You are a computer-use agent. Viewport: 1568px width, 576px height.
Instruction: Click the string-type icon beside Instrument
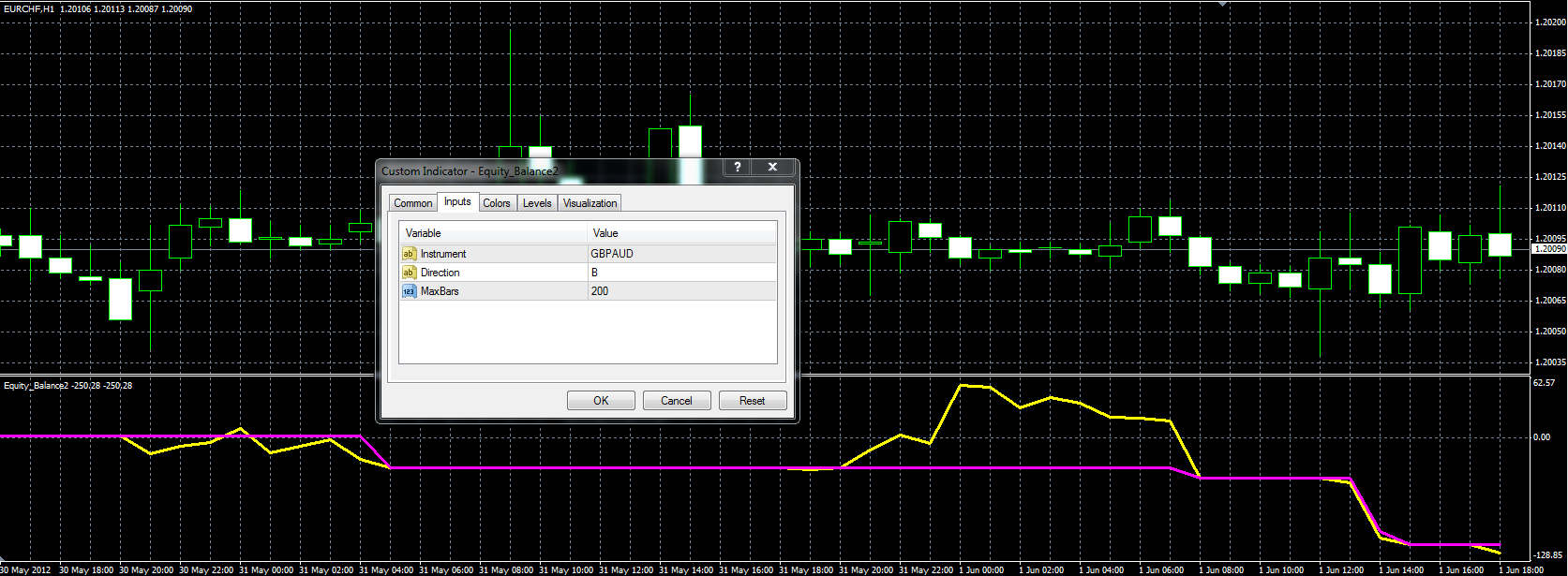[409, 254]
